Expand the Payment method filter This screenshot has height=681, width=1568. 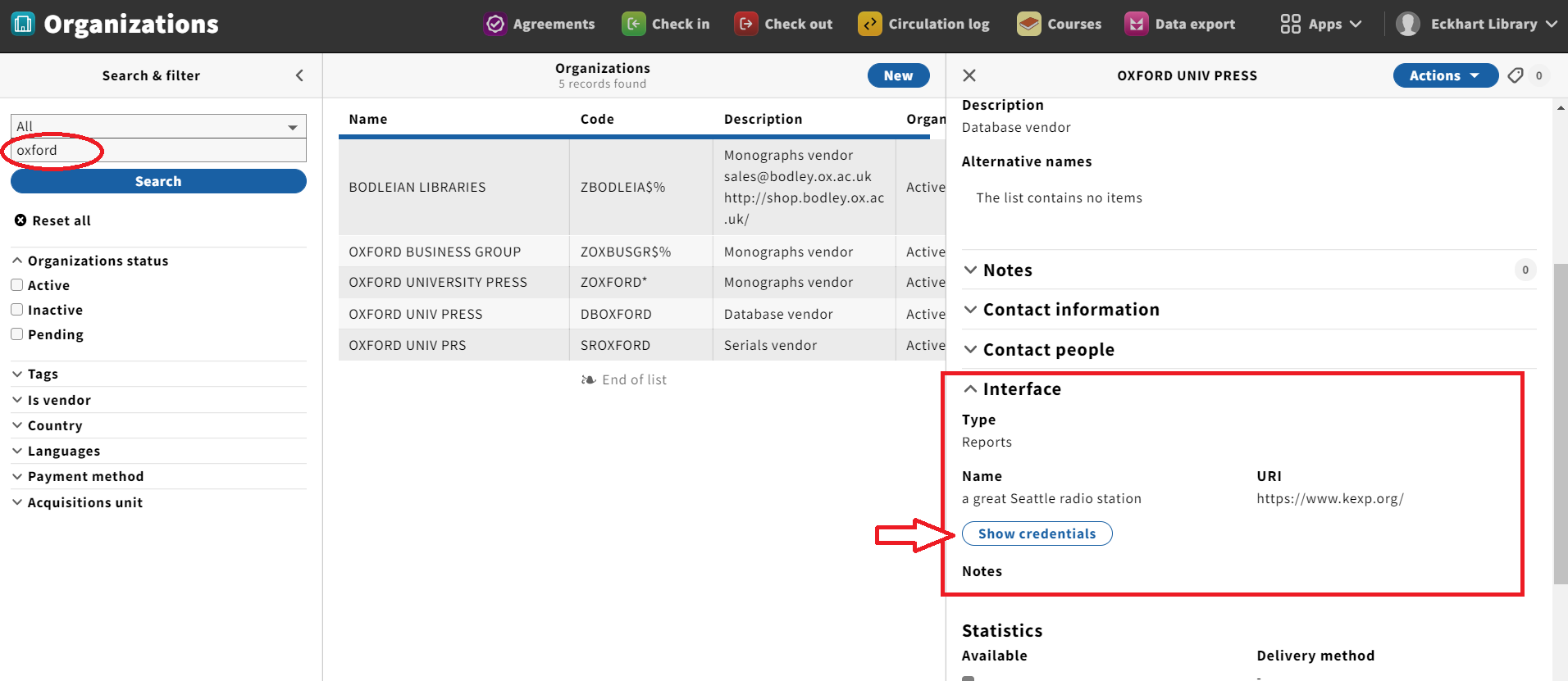click(78, 476)
